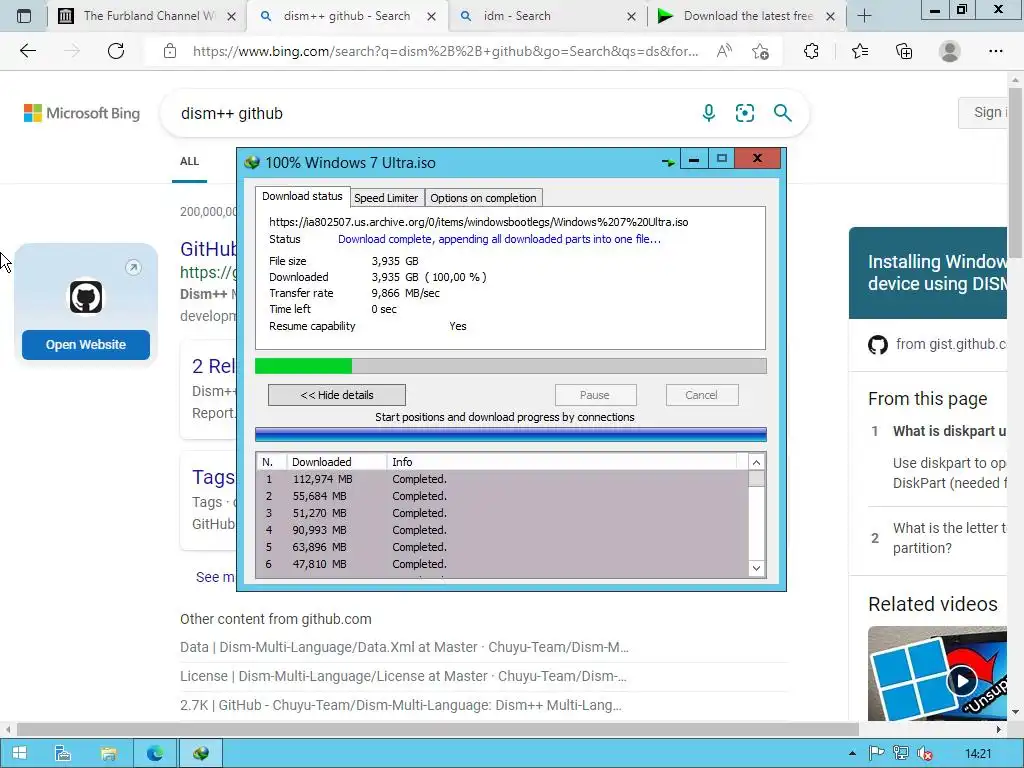Open File Explorer from the taskbar
Screen dimensions: 1024x768
coord(108,753)
